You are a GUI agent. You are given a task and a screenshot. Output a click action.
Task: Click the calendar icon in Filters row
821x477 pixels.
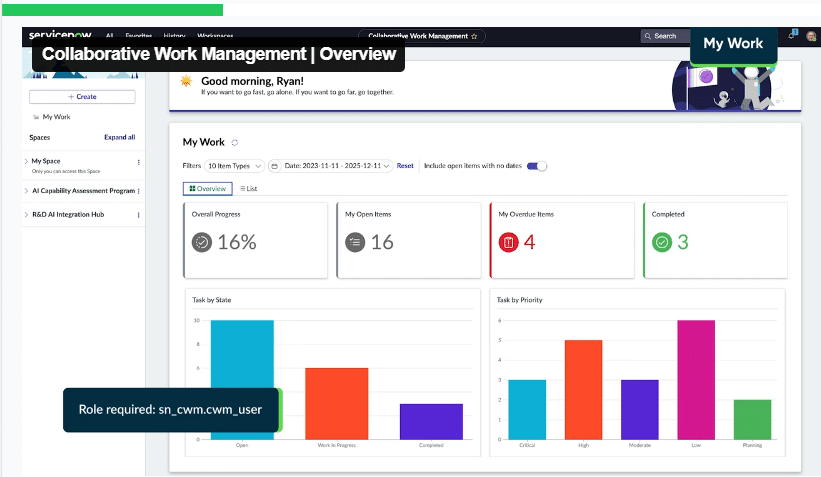pyautogui.click(x=274, y=166)
